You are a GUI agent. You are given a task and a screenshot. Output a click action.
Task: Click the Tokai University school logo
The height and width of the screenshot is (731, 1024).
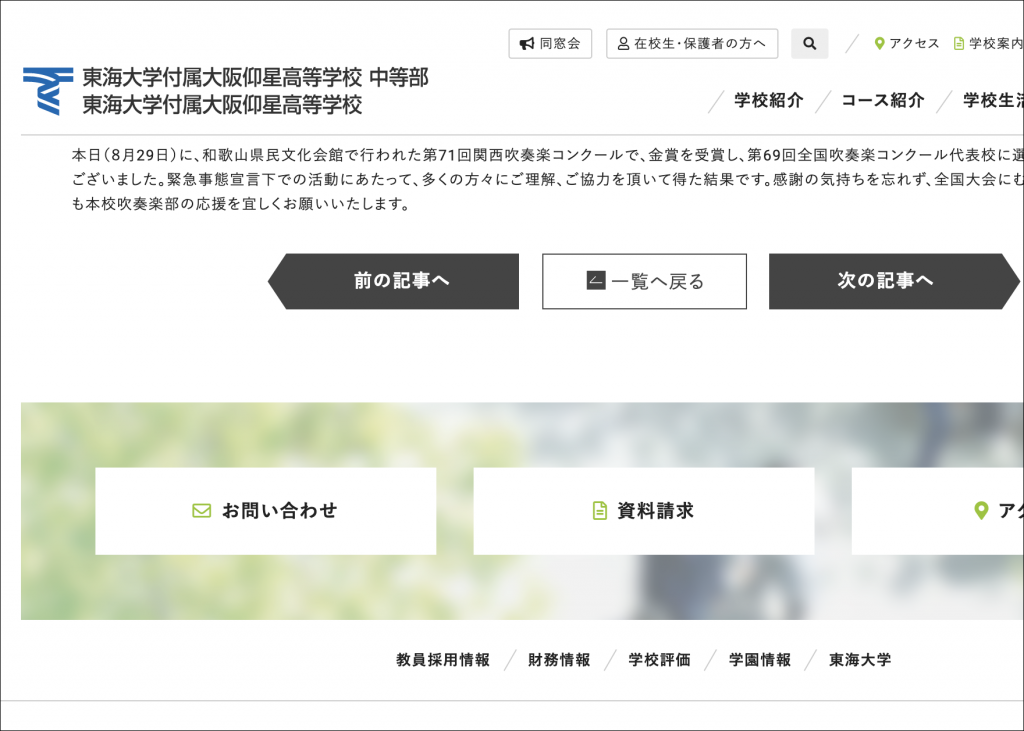(x=48, y=91)
